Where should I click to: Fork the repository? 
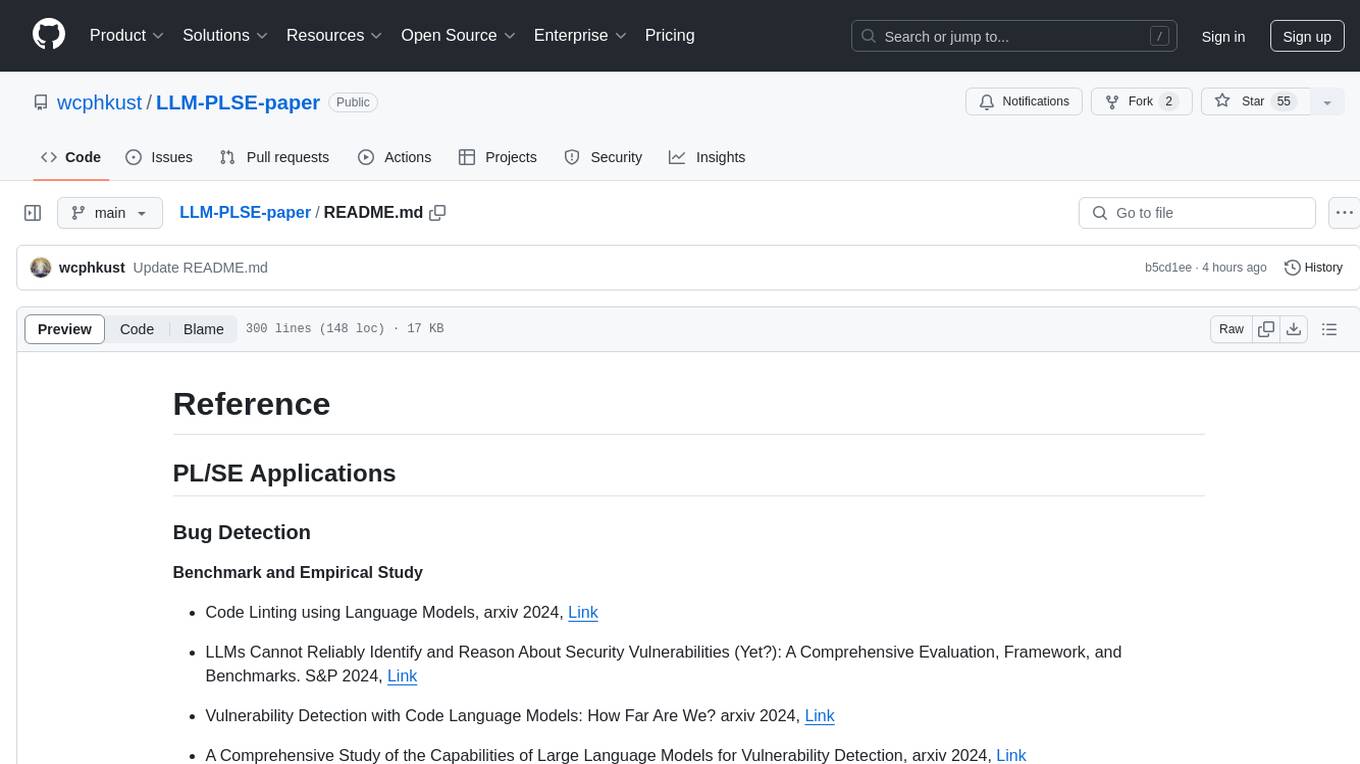click(1140, 101)
